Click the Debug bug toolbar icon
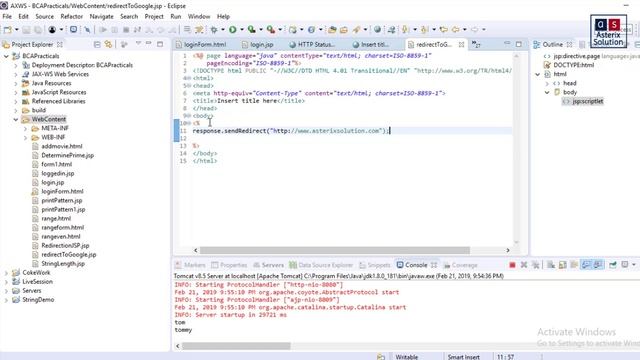The image size is (640, 360). click(x=214, y=29)
